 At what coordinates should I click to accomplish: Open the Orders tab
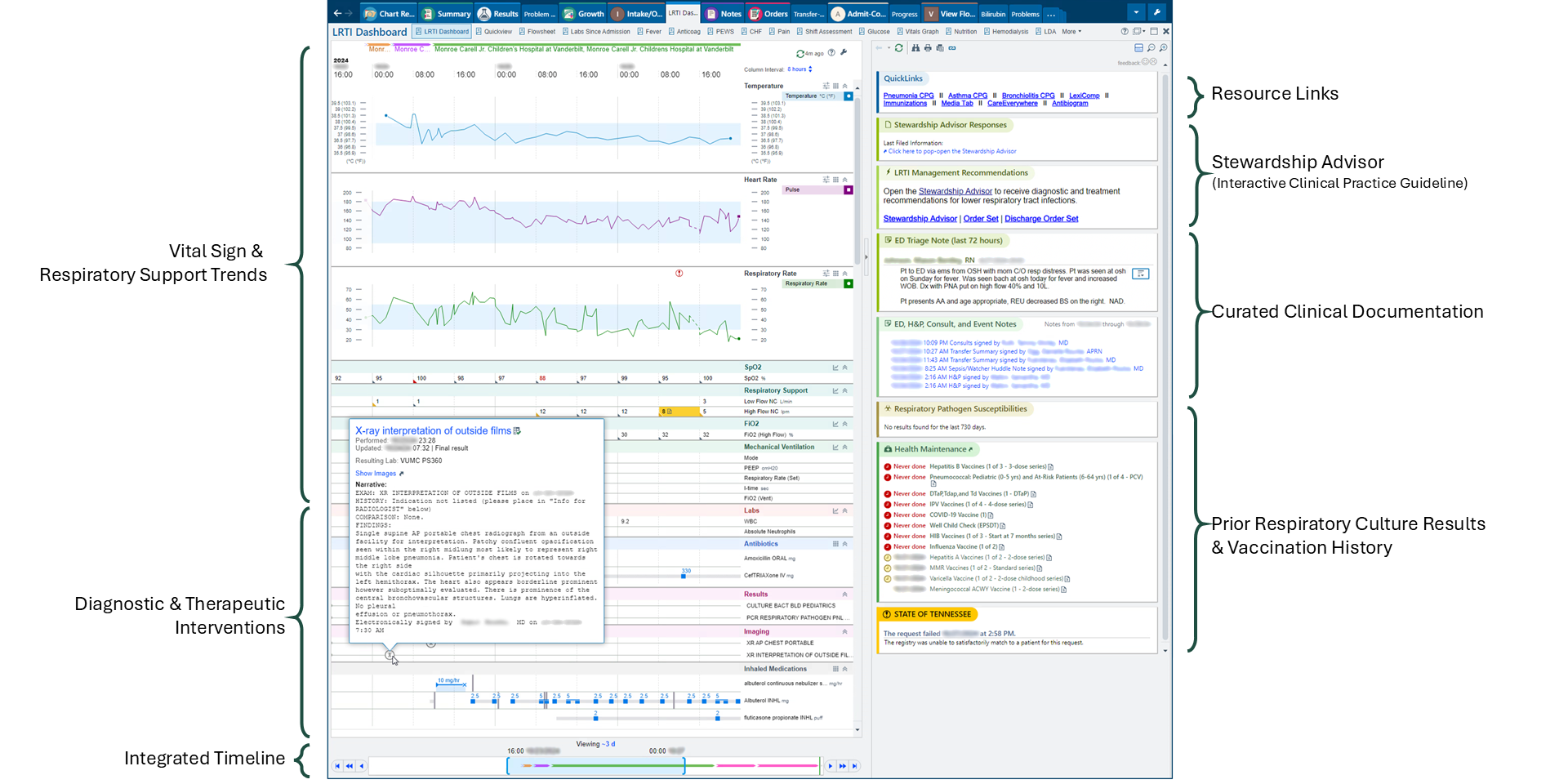[x=768, y=14]
